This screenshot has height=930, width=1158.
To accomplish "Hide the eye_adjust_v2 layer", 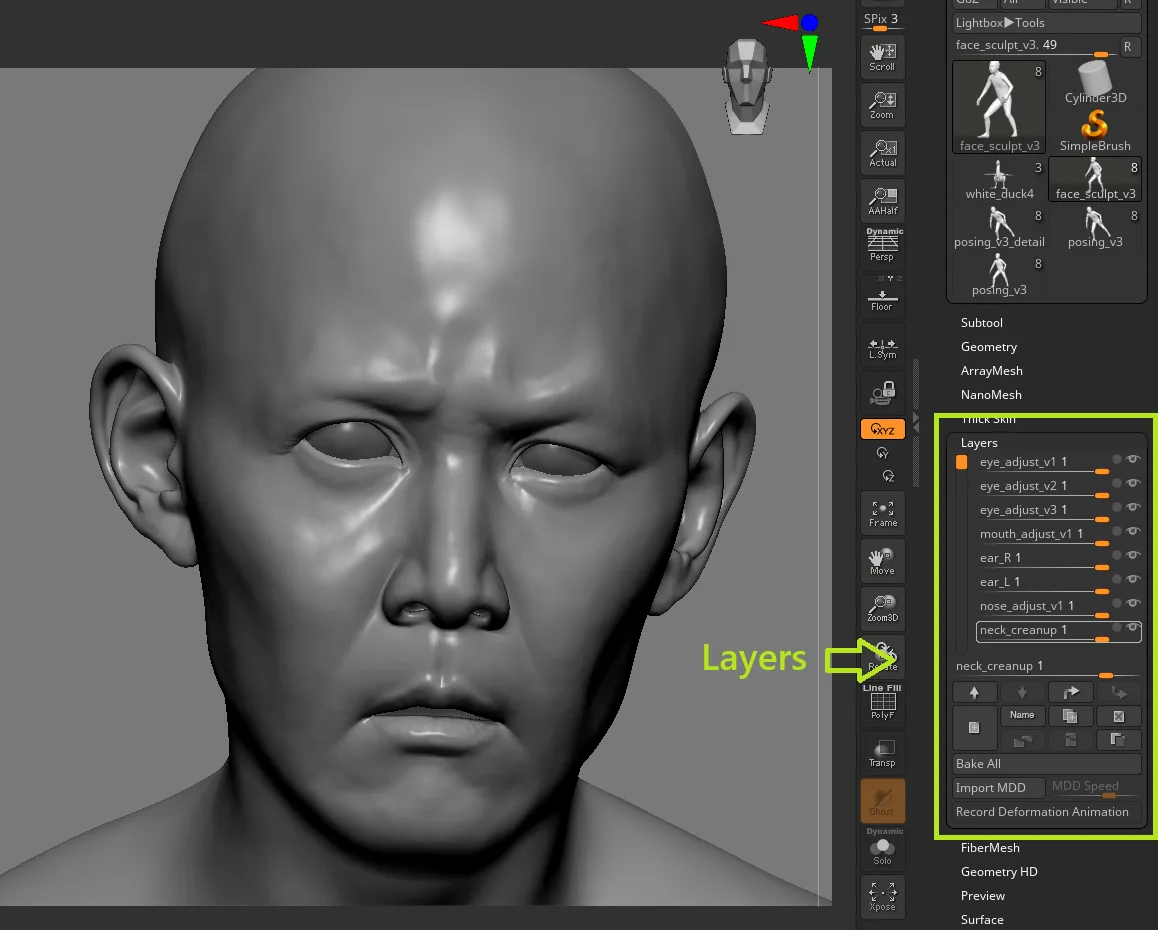I will pyautogui.click(x=1133, y=483).
